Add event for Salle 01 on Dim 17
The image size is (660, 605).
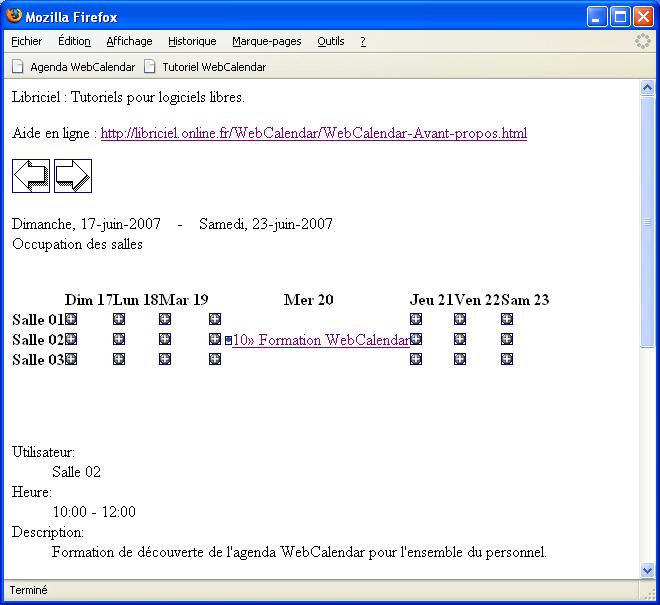click(71, 319)
